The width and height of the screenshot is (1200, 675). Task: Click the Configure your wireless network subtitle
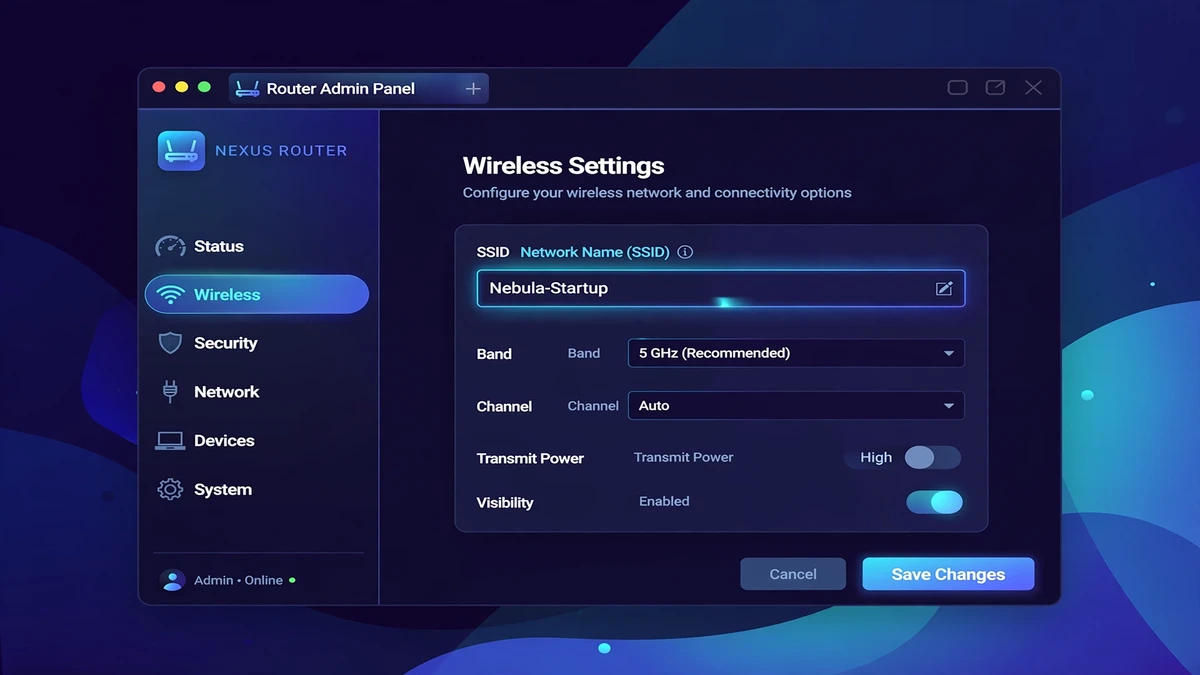pos(657,192)
